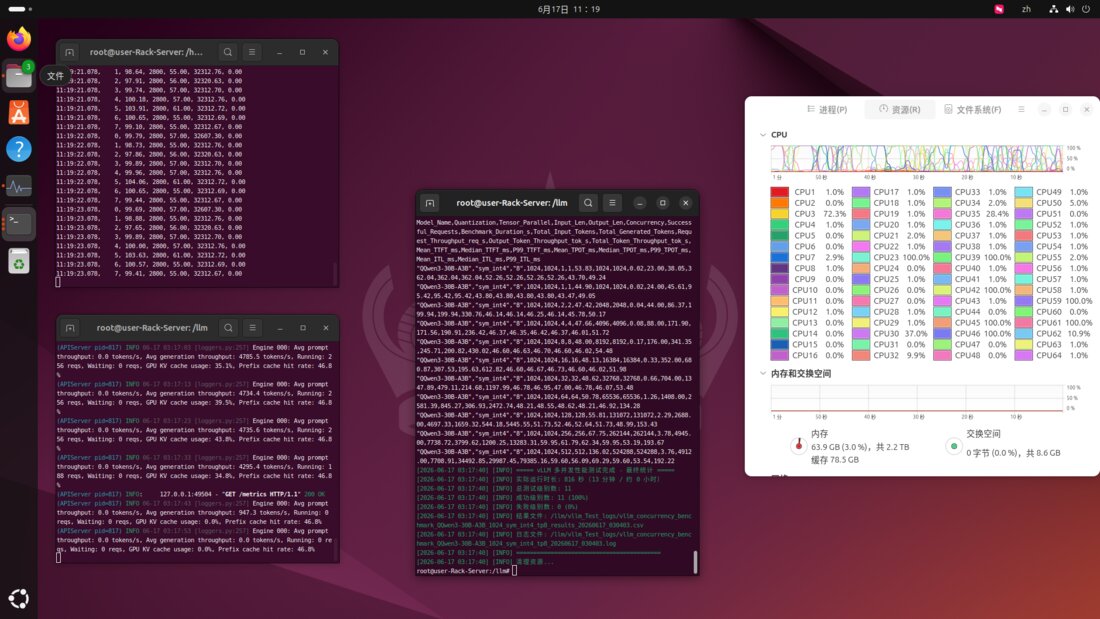Image resolution: width=1100 pixels, height=619 pixels.
Task: Open the Help icon in the dock
Action: click(19, 149)
